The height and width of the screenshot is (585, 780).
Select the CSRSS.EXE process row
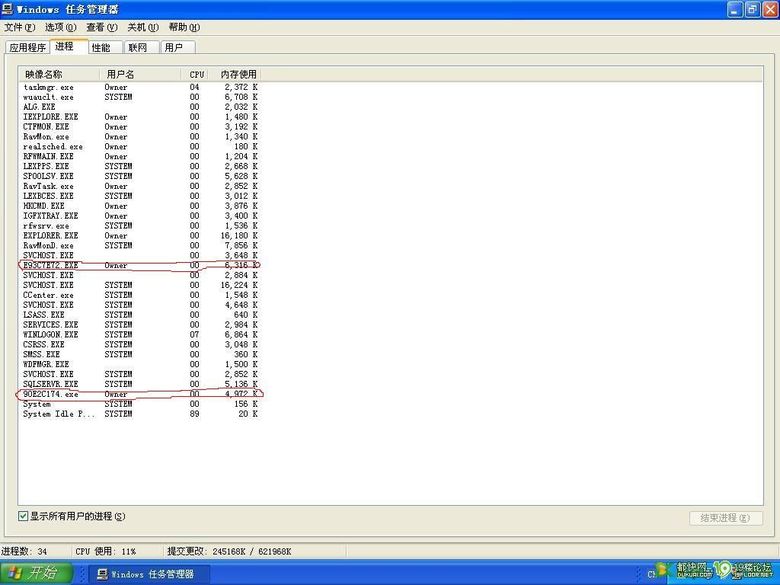[140, 345]
